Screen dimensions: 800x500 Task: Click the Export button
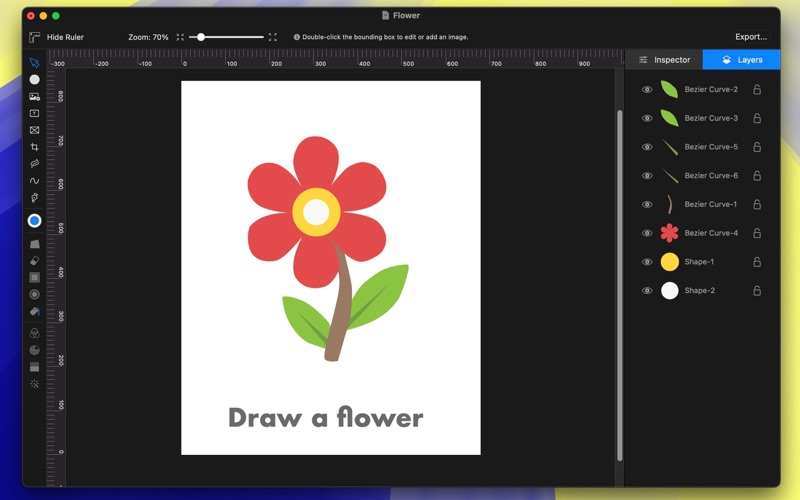750,37
